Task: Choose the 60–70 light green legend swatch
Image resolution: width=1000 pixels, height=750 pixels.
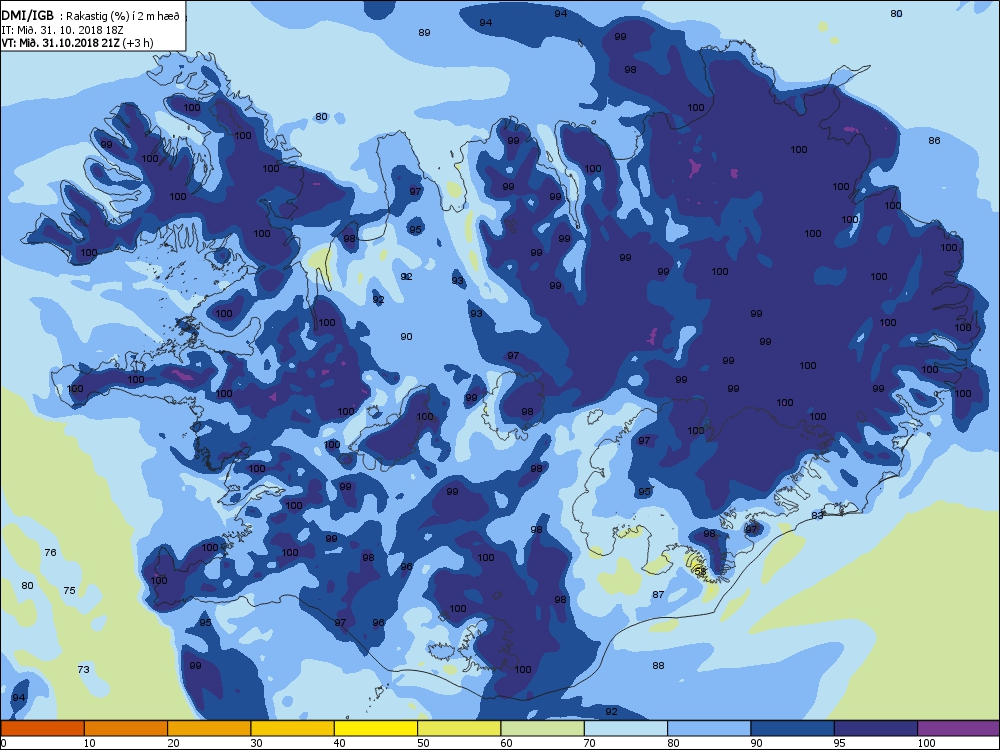Action: point(543,728)
